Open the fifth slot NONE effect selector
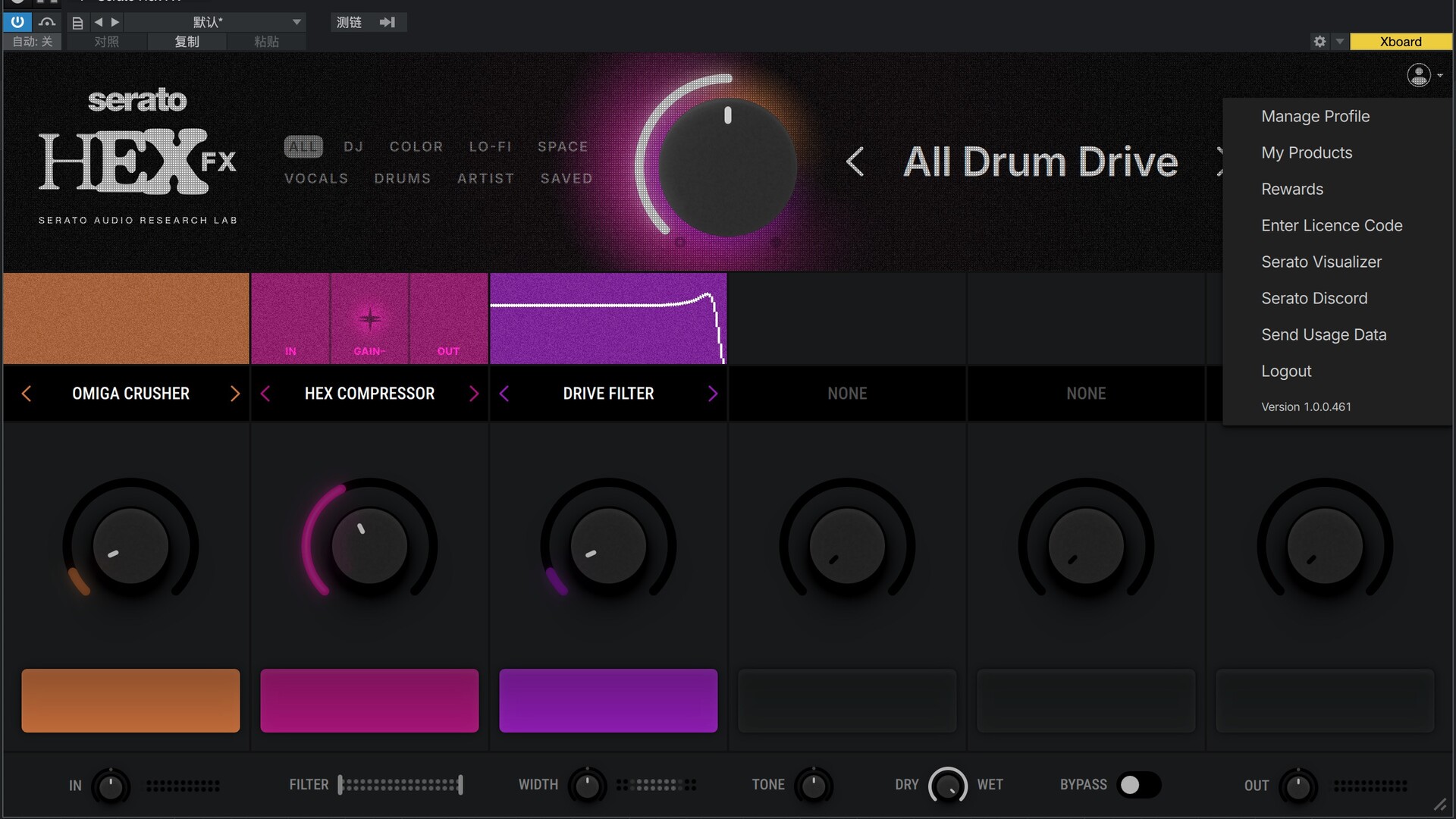 (x=1086, y=394)
